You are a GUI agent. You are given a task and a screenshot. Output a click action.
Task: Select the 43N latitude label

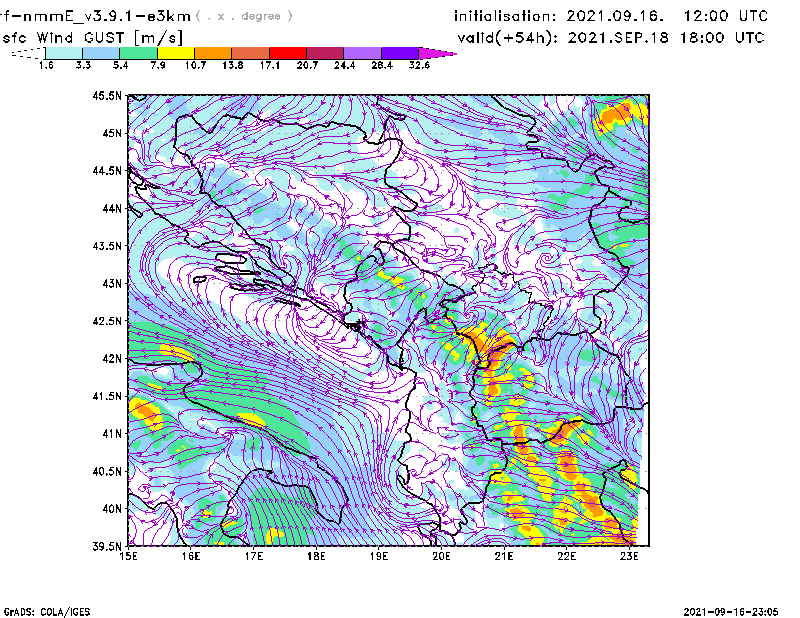[x=112, y=283]
